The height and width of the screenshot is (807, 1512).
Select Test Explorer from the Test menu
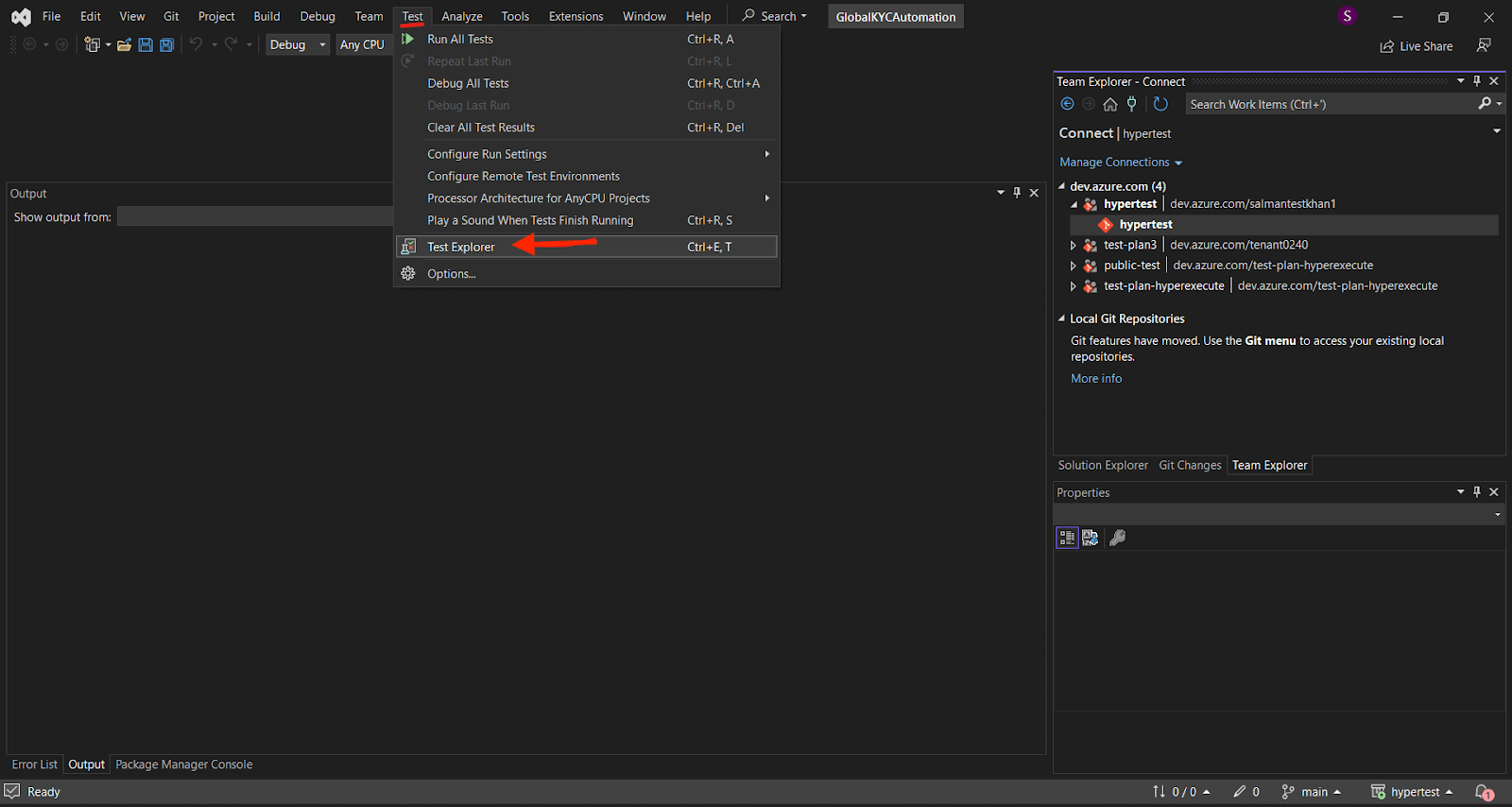tap(461, 247)
